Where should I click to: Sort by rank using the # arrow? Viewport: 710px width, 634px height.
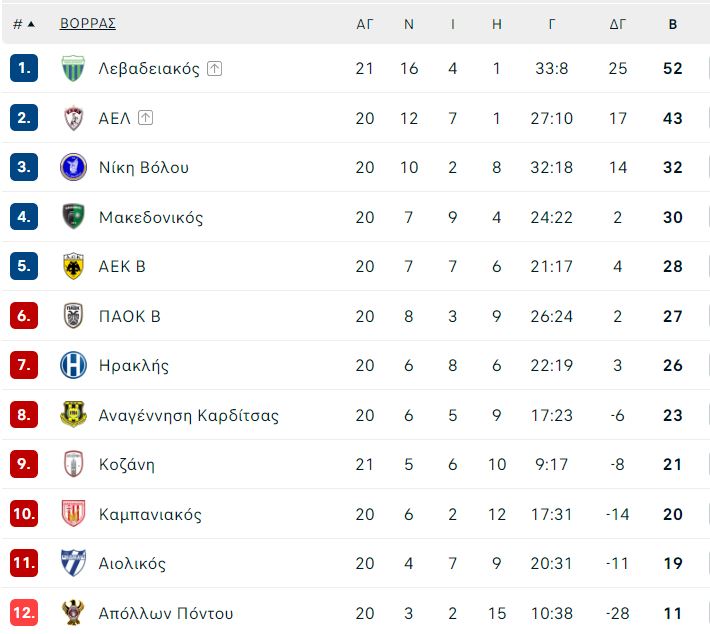24,24
